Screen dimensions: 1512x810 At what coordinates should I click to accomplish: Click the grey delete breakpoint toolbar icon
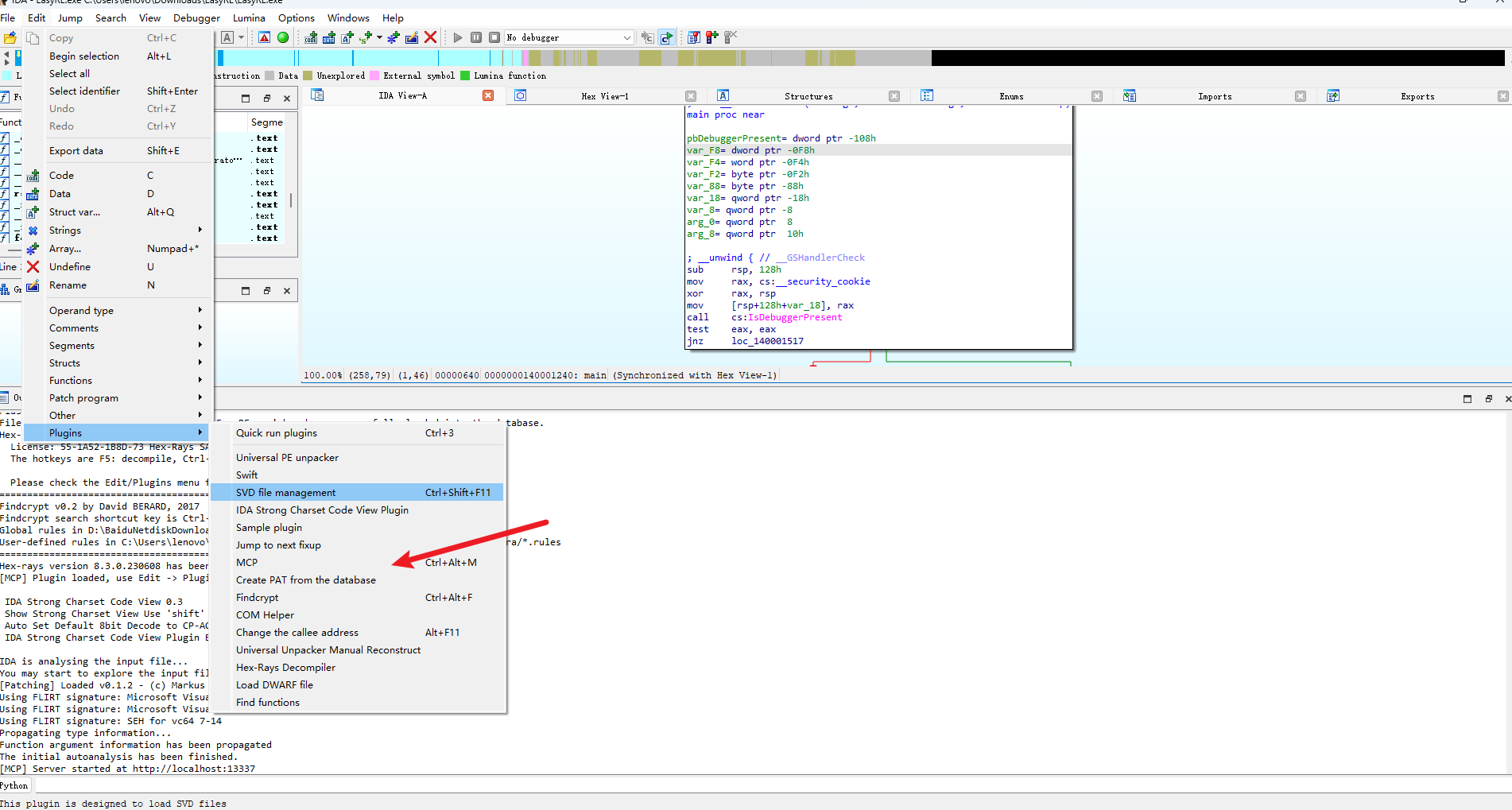click(x=731, y=37)
